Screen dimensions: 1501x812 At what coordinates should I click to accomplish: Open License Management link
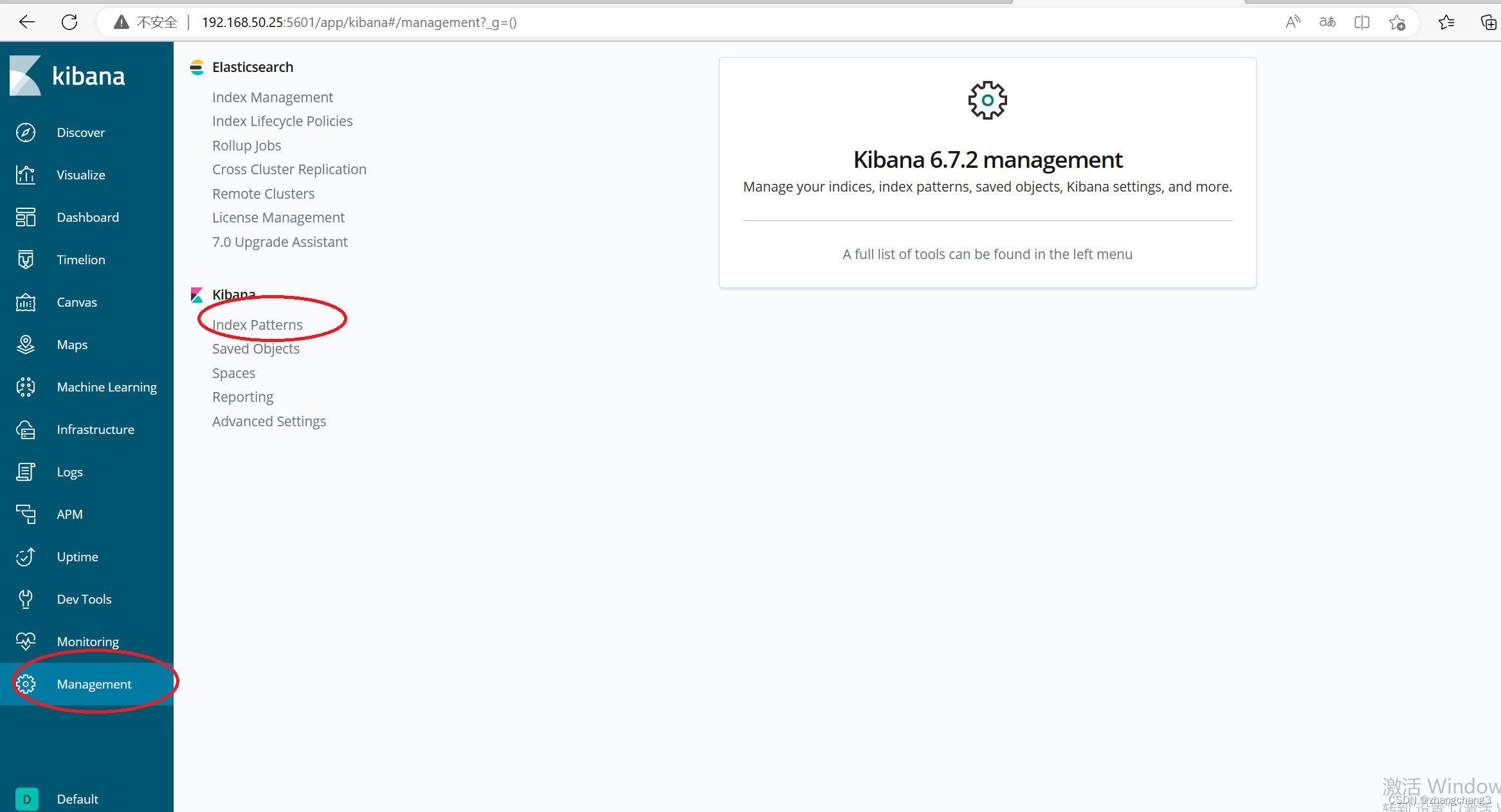[278, 217]
